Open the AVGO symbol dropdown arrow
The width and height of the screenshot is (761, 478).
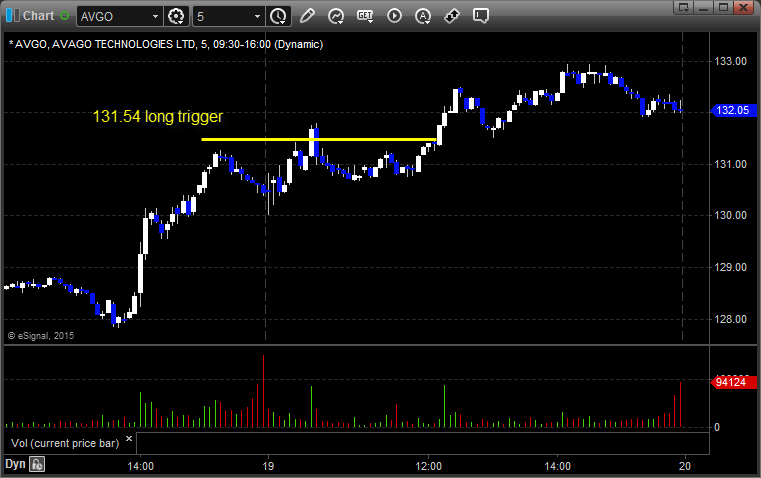[155, 16]
